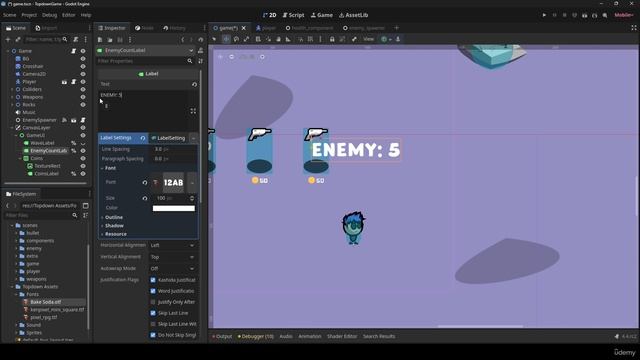The width and height of the screenshot is (640, 360).
Task: Open script icon on Player node
Action: 74,82
